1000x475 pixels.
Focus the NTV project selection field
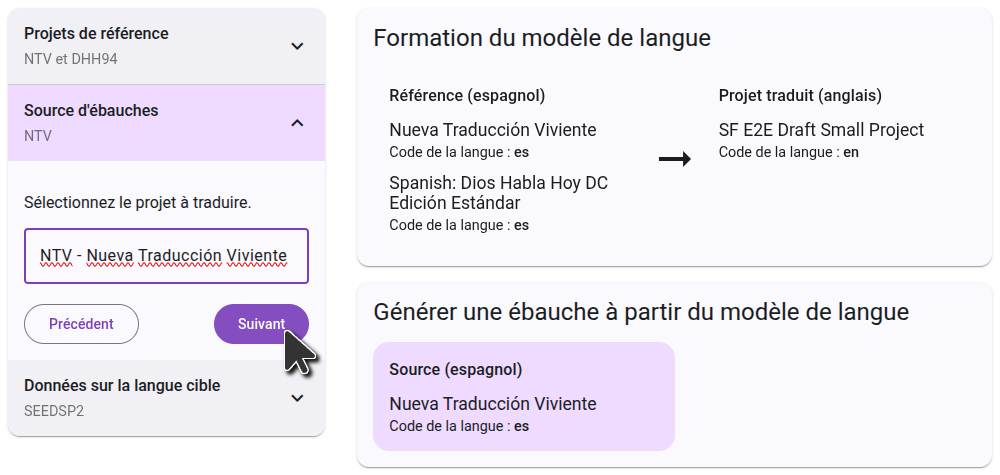[x=166, y=256]
